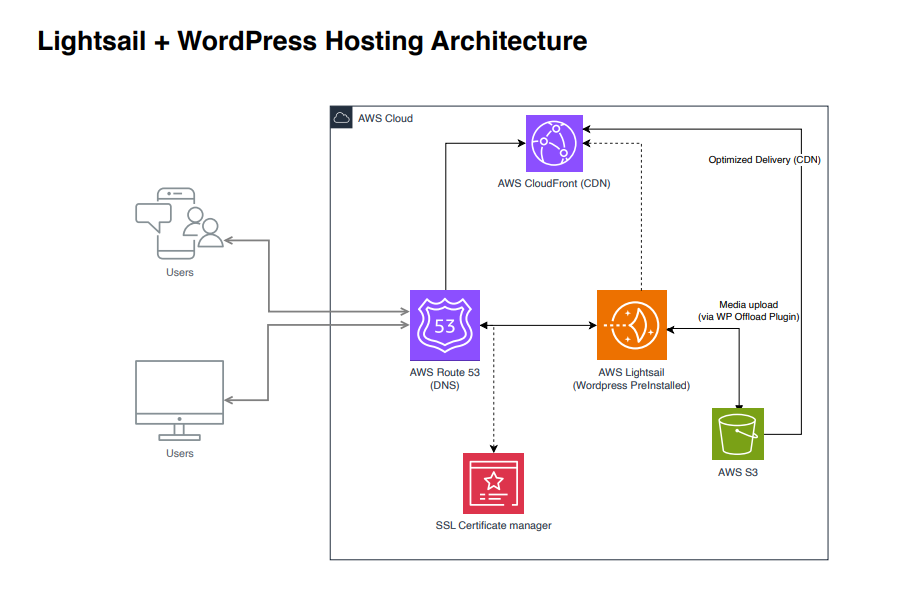Viewport: 916px width, 592px height.
Task: Select the green AWS S3 bucket icon
Action: click(x=738, y=434)
